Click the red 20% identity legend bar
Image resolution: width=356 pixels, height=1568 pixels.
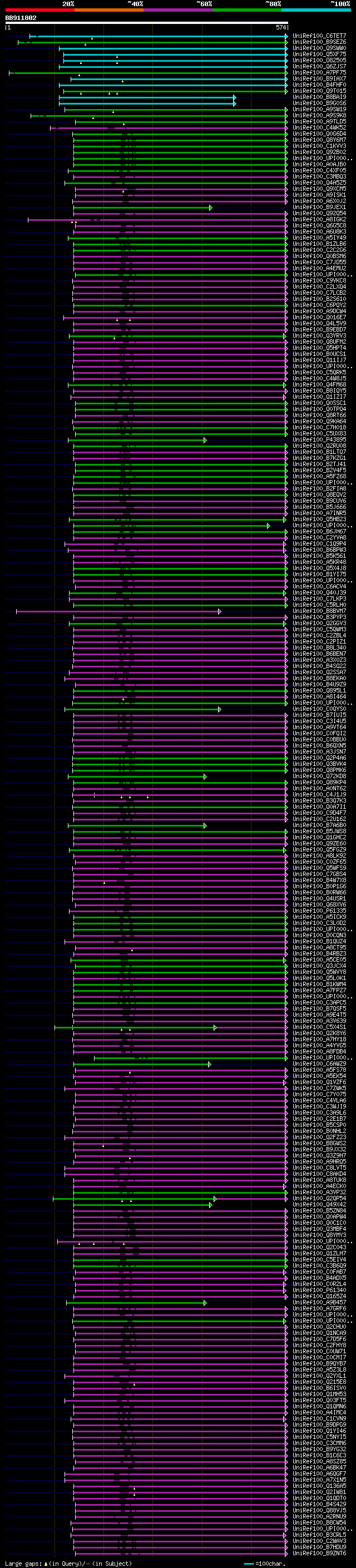39,10
